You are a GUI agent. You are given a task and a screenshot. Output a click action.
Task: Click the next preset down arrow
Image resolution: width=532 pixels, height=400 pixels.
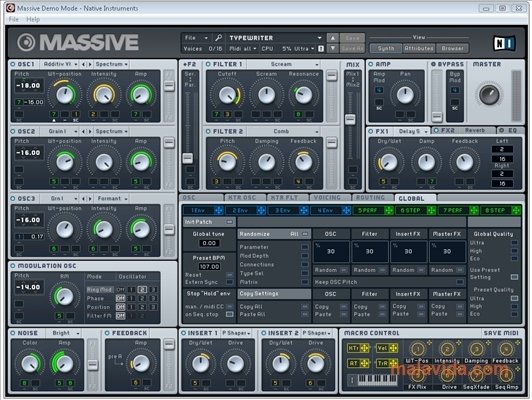click(333, 49)
